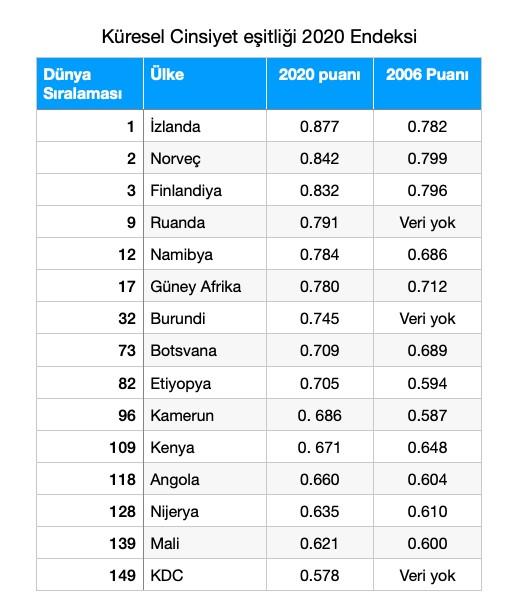Click the table title Küresel Cinsiyet eşitliği 2020 Endeksi

click(x=259, y=37)
